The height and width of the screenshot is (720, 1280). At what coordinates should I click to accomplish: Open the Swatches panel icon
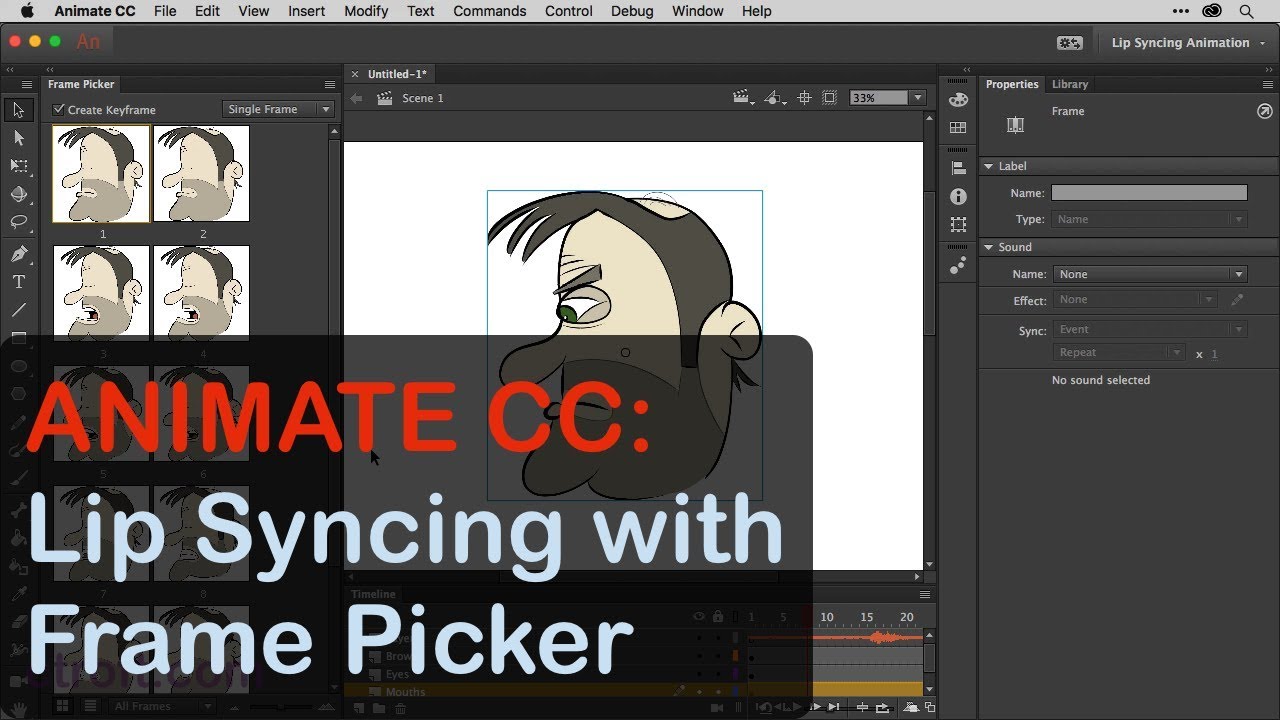coord(958,128)
